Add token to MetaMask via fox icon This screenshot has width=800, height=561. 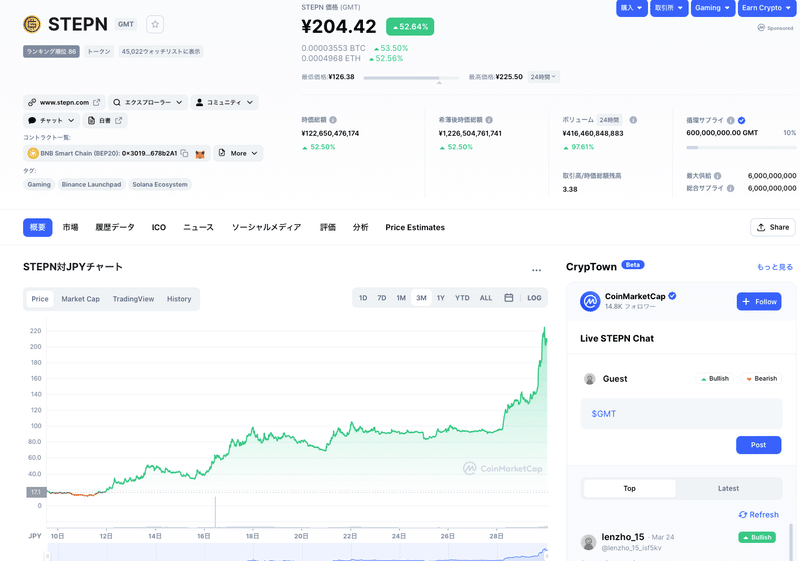click(200, 154)
